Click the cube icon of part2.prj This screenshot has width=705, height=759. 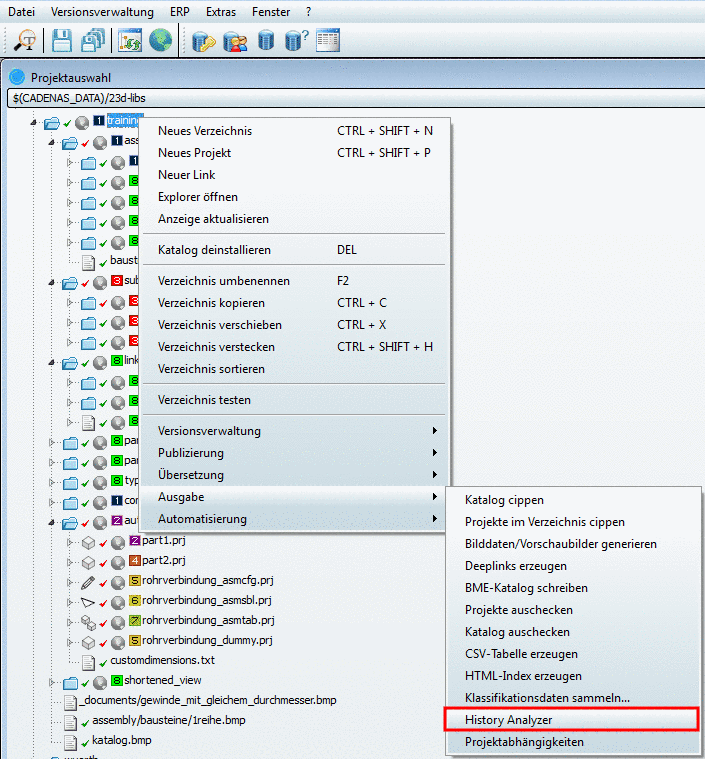[88, 562]
